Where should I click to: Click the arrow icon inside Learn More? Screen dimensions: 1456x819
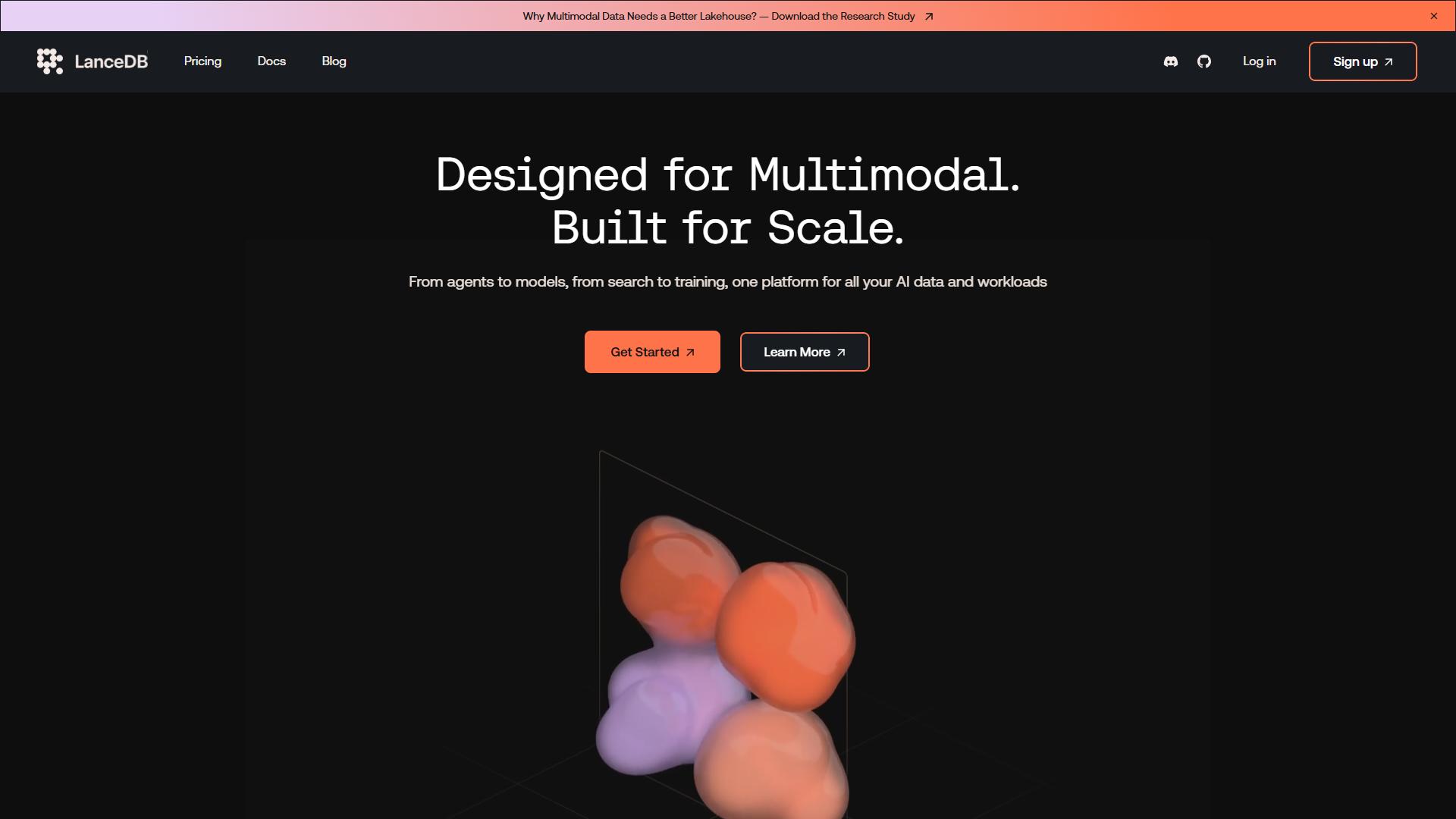click(841, 353)
